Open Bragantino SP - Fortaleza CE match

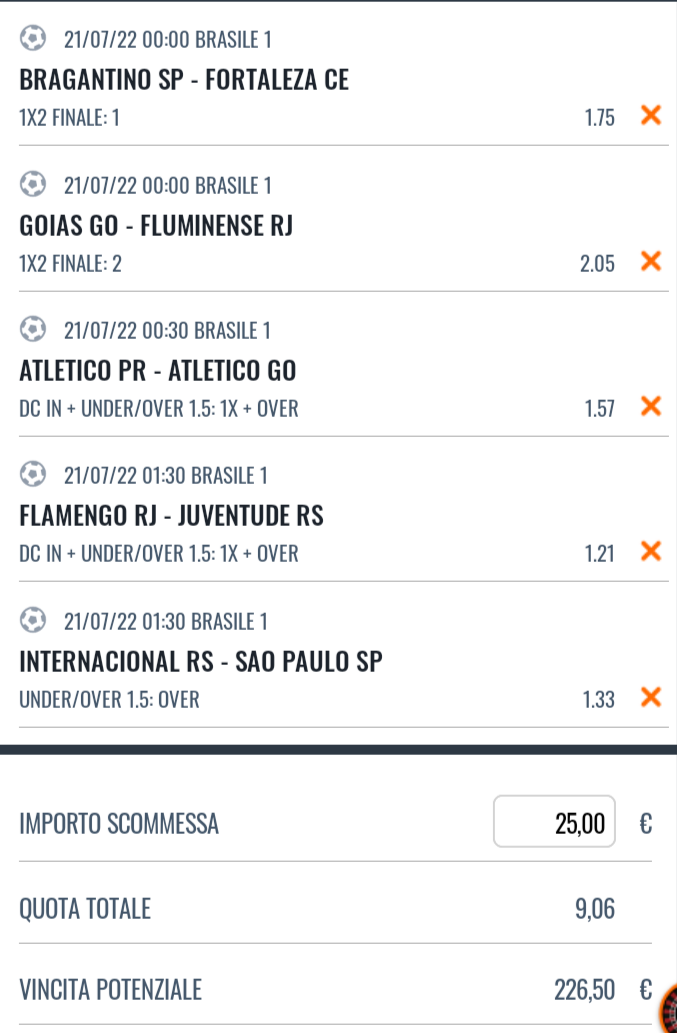click(x=184, y=80)
